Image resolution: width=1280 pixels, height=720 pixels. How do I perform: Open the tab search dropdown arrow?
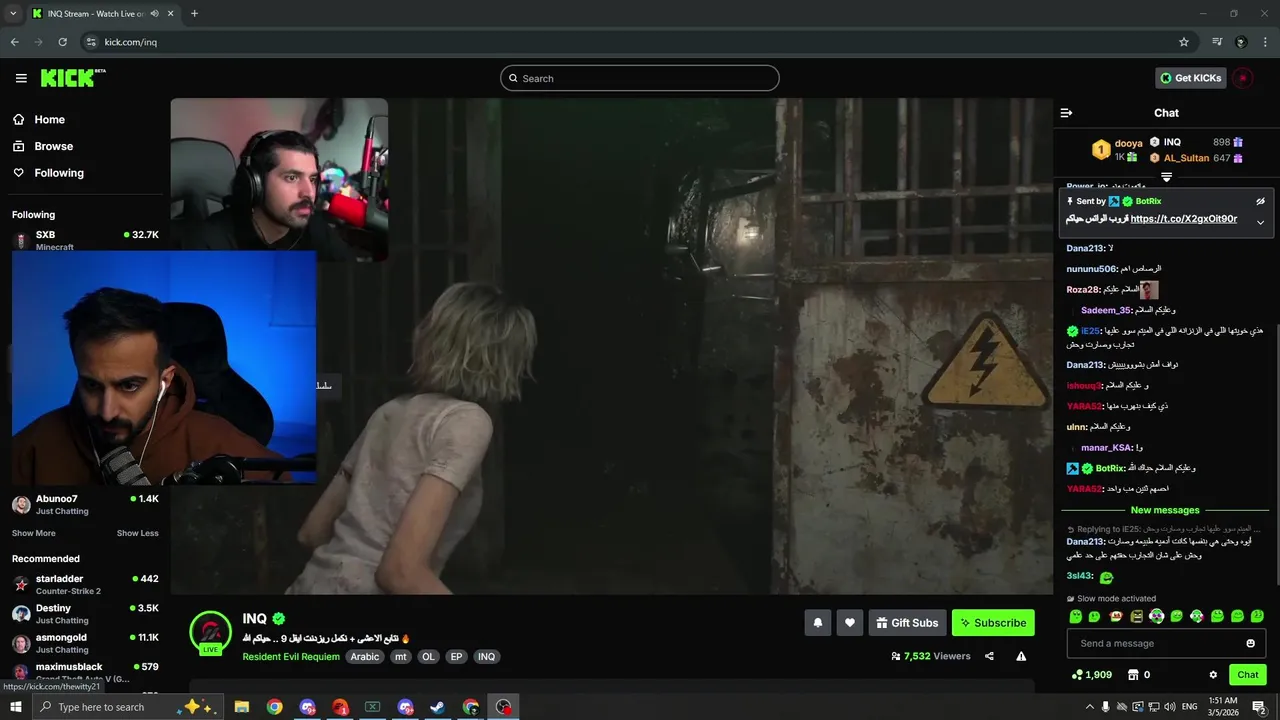pyautogui.click(x=13, y=13)
